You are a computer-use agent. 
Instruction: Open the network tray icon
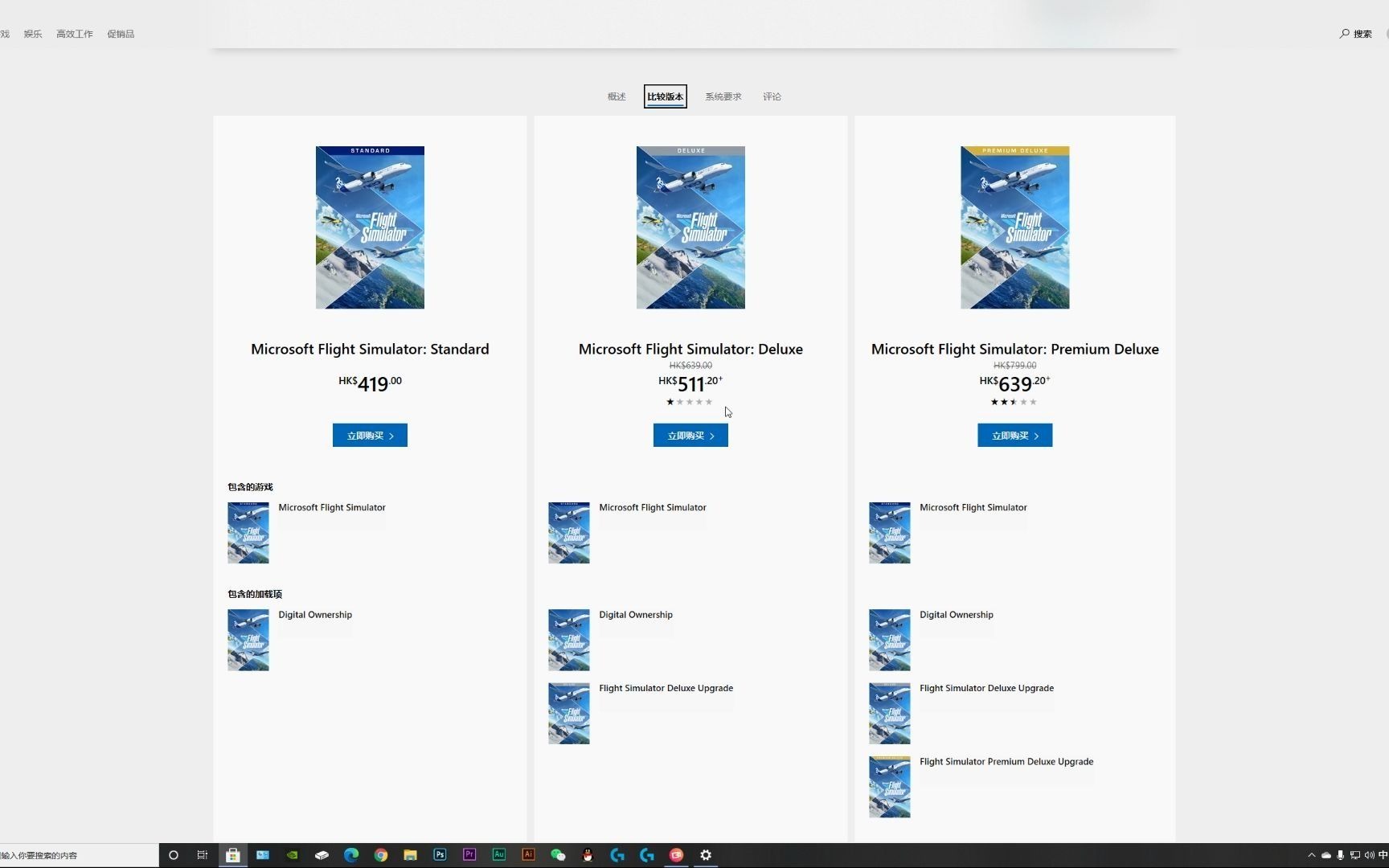coord(1354,855)
